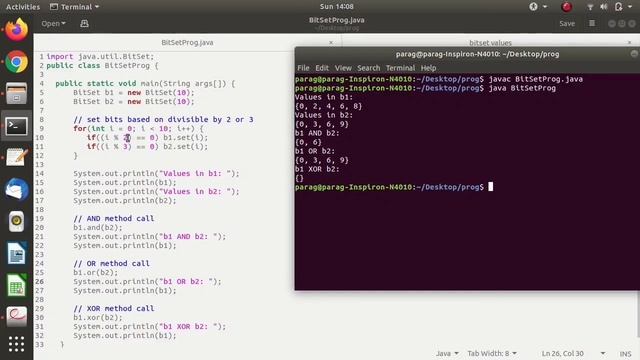Expand the Open button dropdown arrow
Viewport: 640px width, 360px height.
tap(64, 24)
